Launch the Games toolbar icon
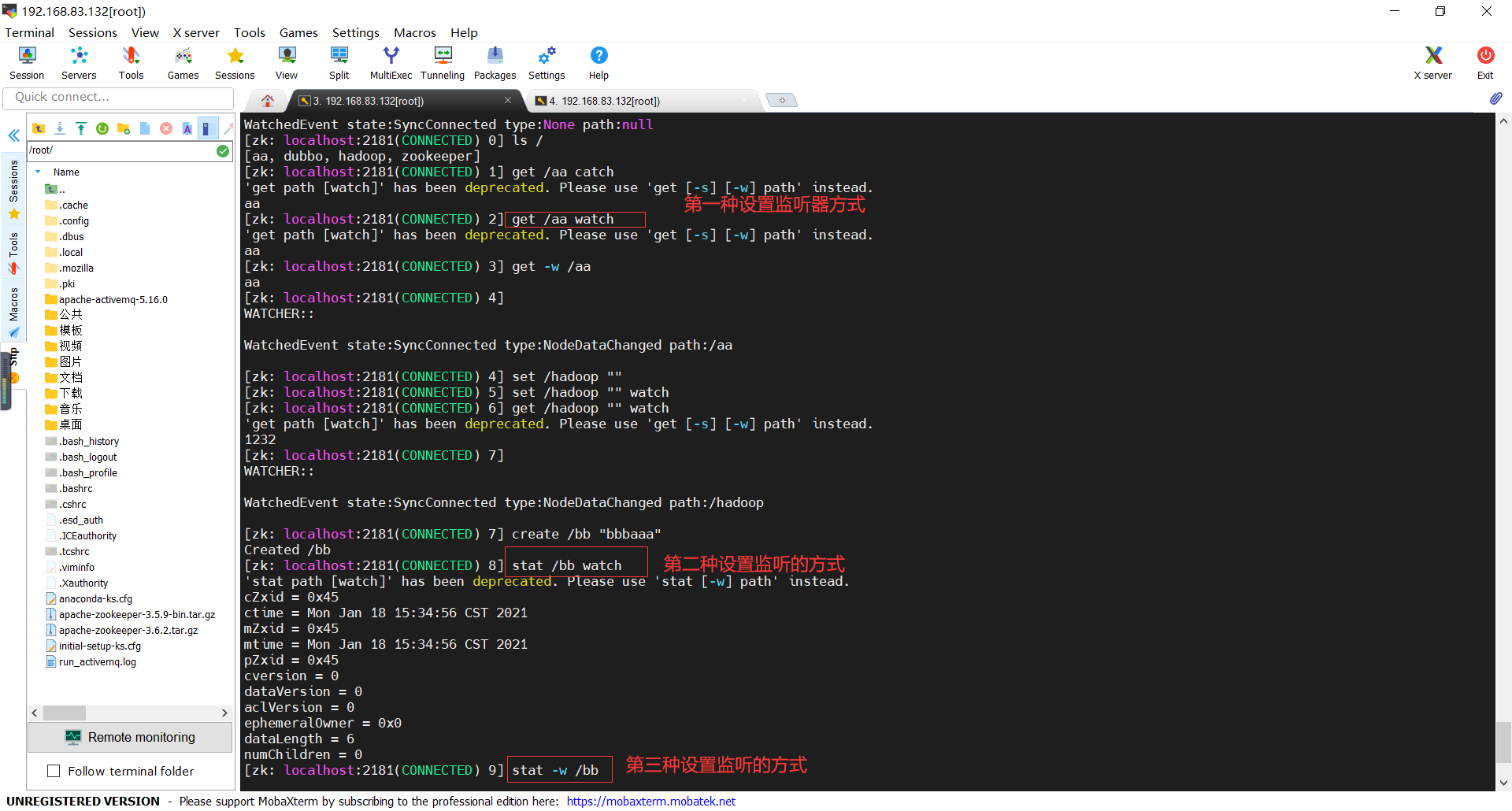 pyautogui.click(x=183, y=63)
